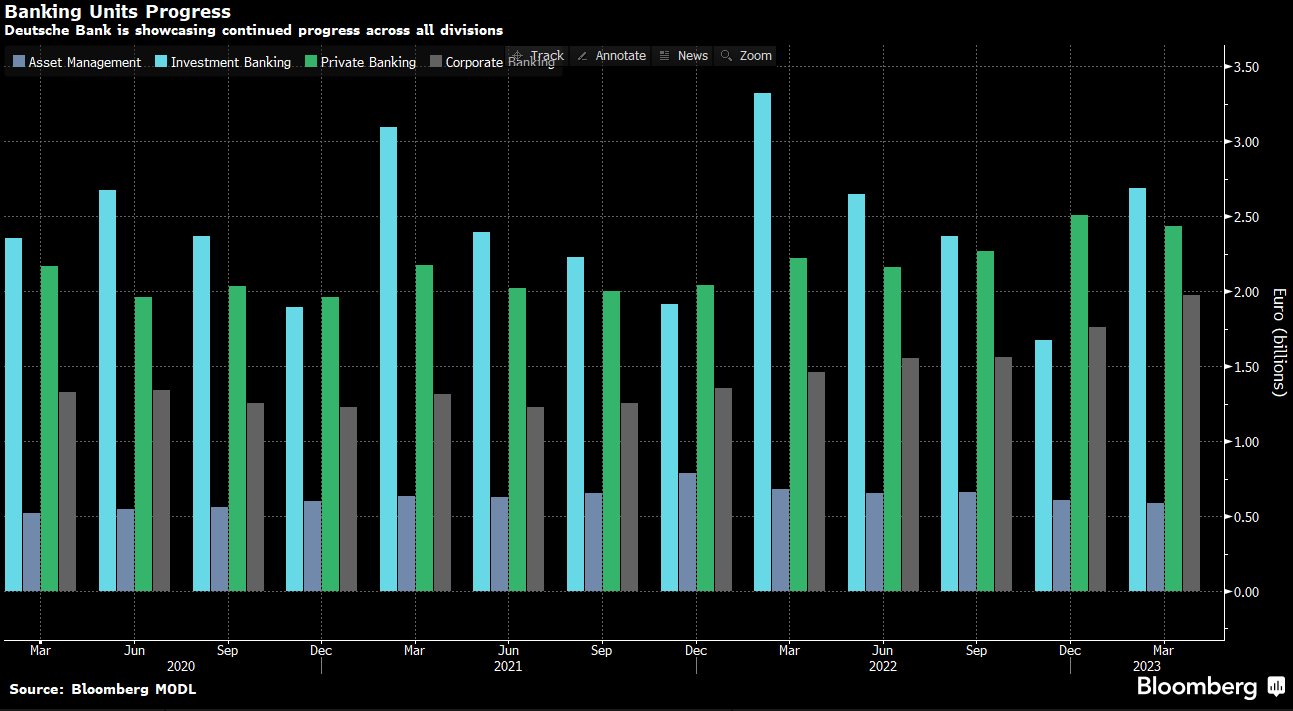
Task: Click the Bloomberg logo text
Action: tap(1197, 687)
